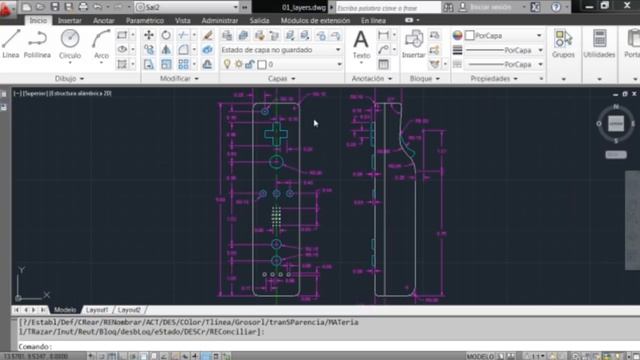The image size is (640, 360).
Task: Expand the Modificar panel
Action: click(x=179, y=78)
